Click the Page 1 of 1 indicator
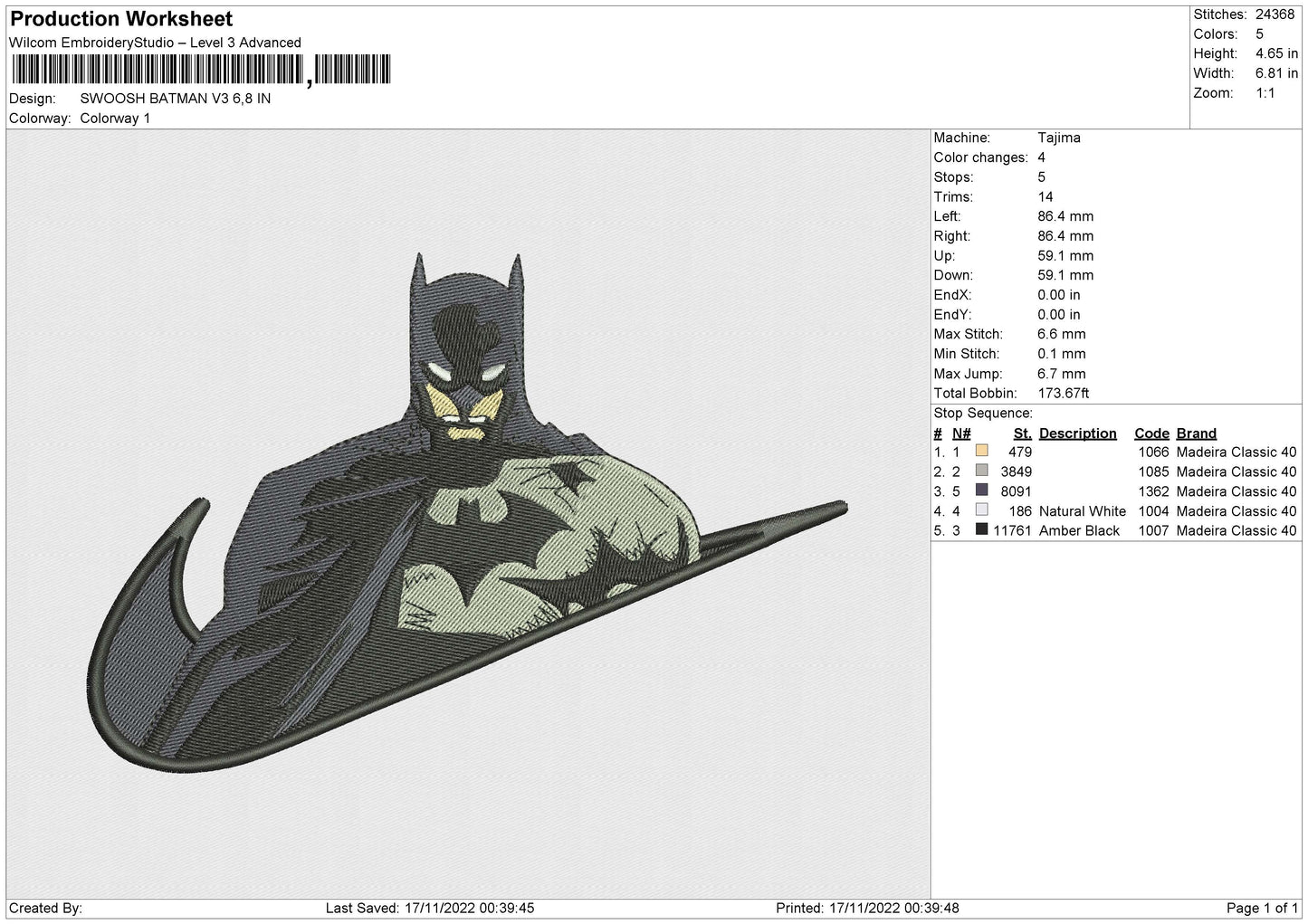The height and width of the screenshot is (924, 1308). point(1262,909)
